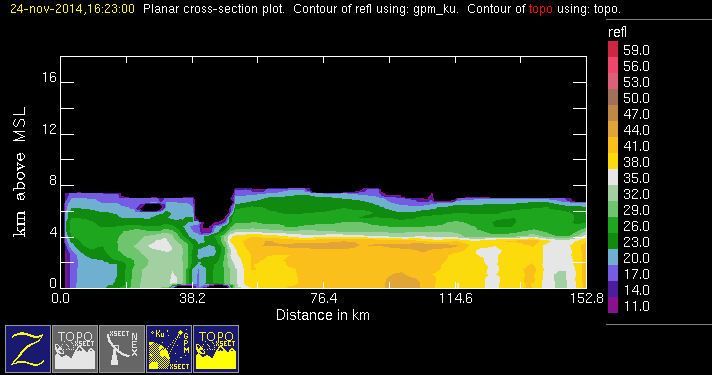This screenshot has height=375, width=712.
Task: Select the 47.0 brown legend swatch
Action: 613,113
